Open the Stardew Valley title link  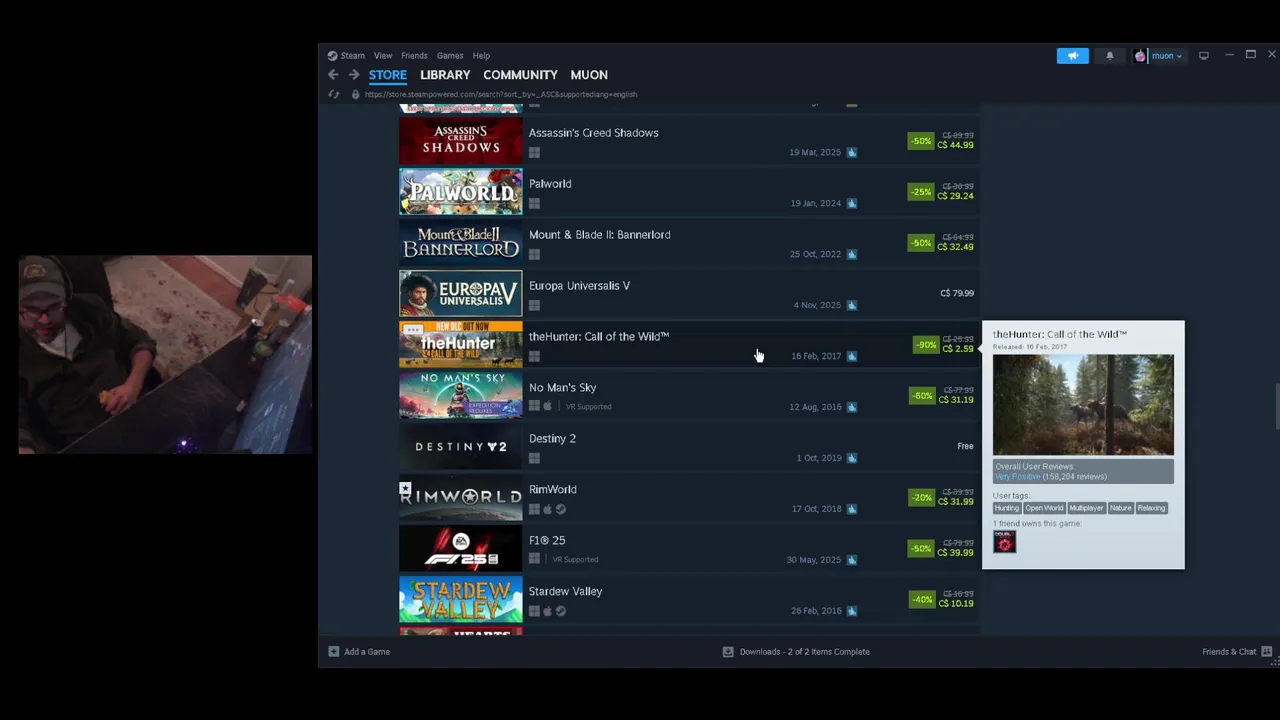coord(565,592)
